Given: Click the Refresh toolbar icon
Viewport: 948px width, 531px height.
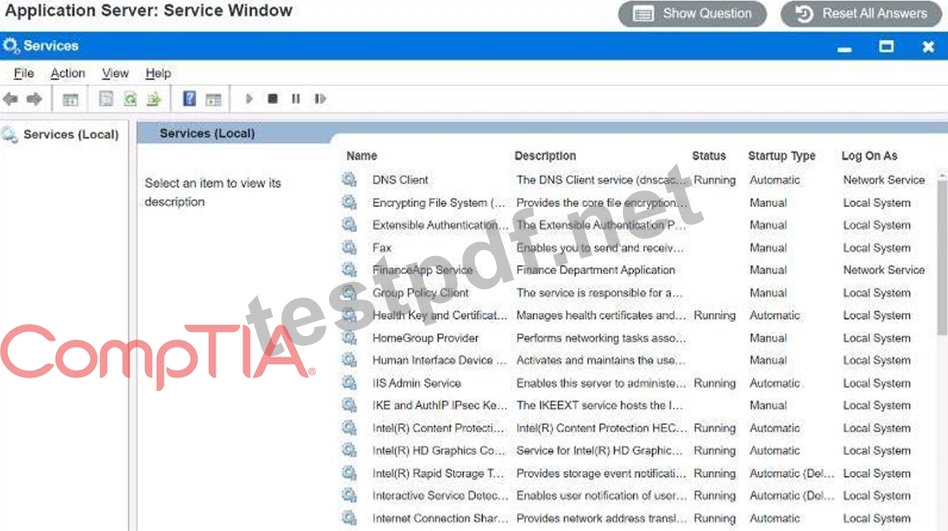Looking at the screenshot, I should pos(130,99).
